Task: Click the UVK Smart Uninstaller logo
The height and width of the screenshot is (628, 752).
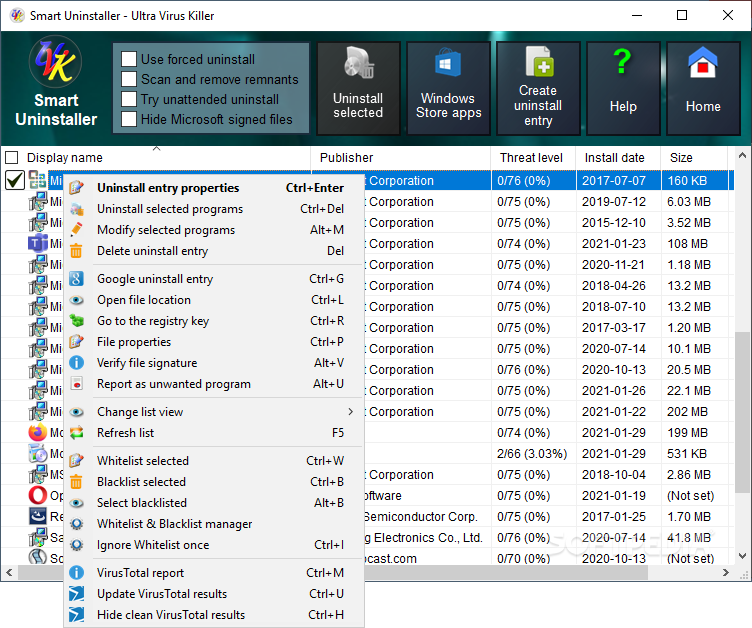Action: coord(56,62)
